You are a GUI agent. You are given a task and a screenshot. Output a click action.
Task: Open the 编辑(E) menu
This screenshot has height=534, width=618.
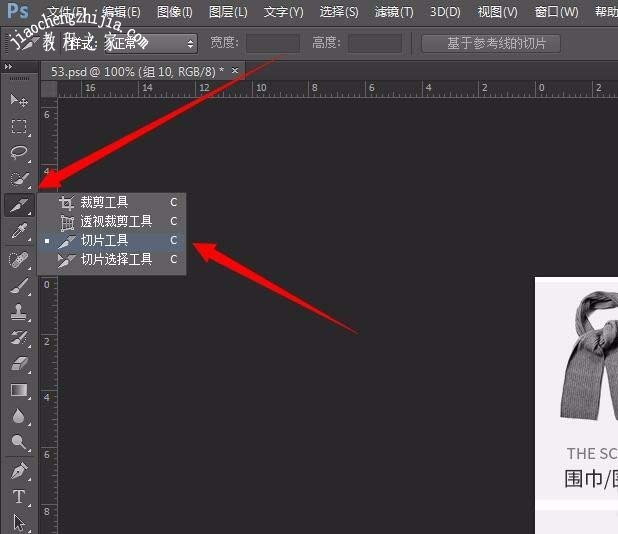121,12
